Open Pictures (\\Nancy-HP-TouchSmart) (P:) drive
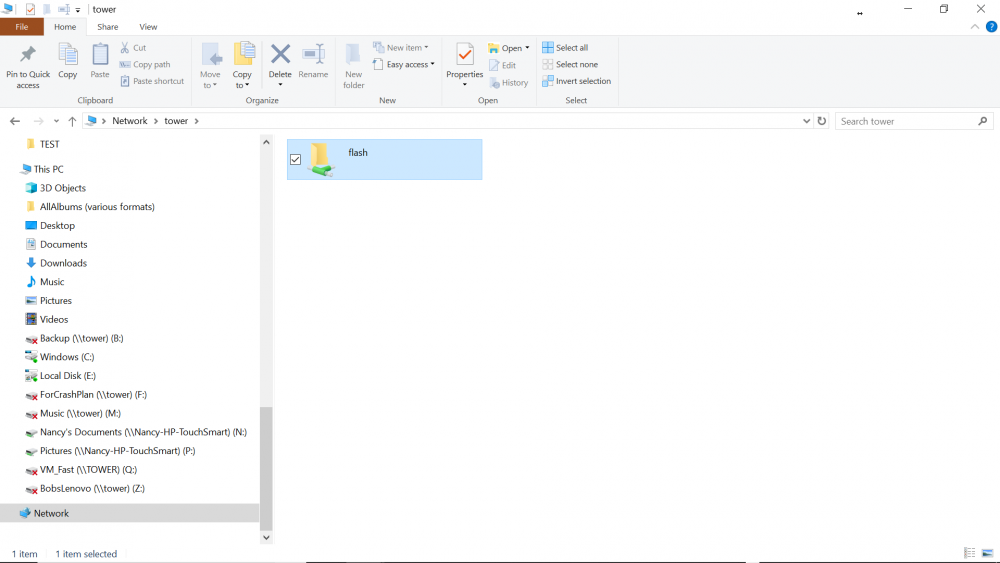 coord(117,451)
